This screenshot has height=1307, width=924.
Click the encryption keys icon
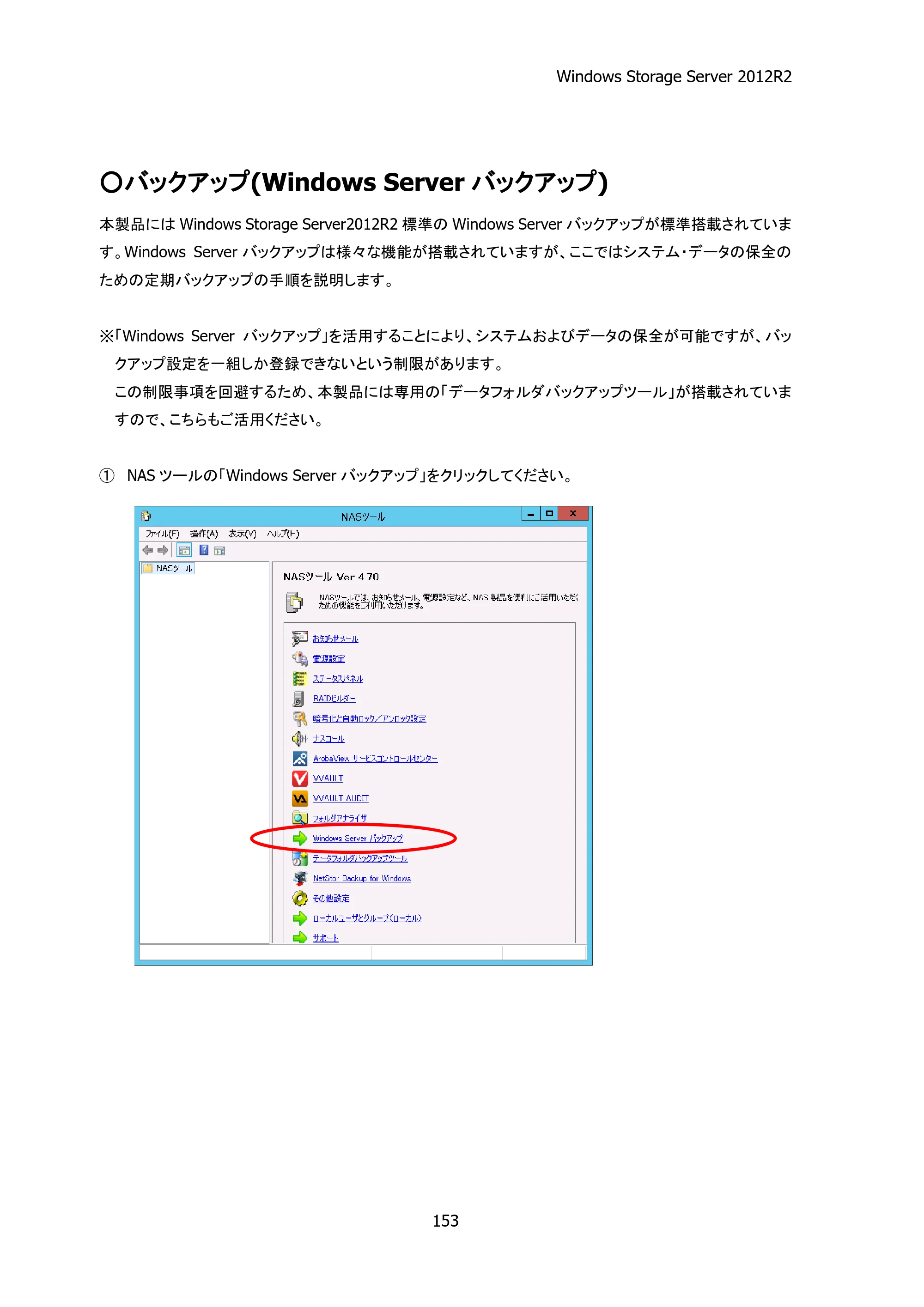pyautogui.click(x=299, y=718)
